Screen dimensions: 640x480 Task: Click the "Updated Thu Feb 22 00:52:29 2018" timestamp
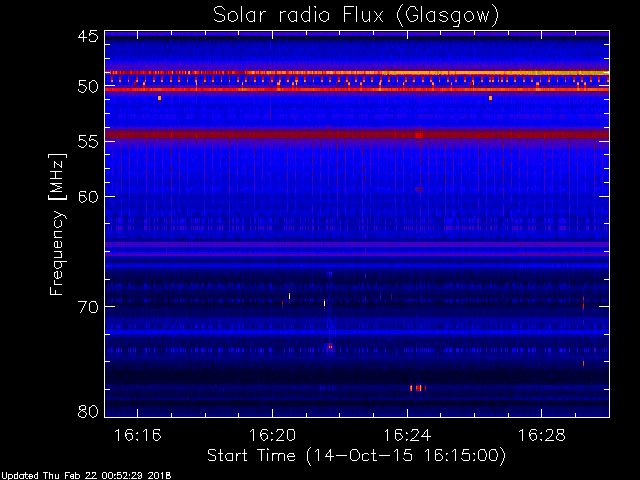click(86, 476)
